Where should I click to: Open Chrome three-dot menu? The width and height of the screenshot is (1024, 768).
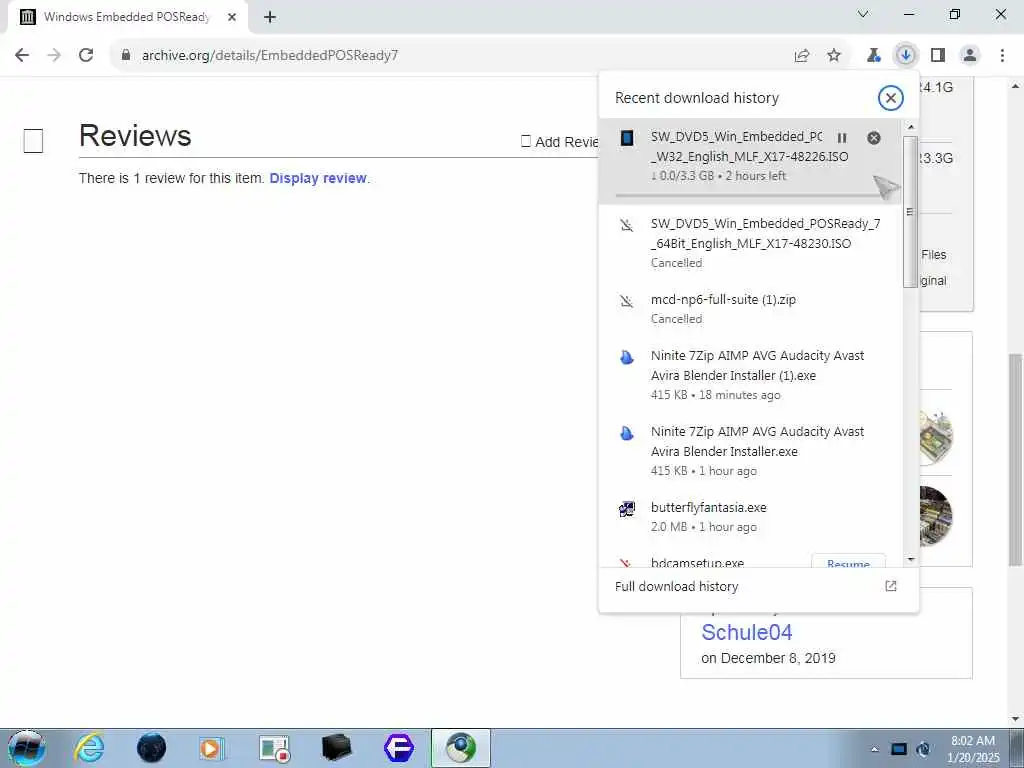pos(1002,56)
